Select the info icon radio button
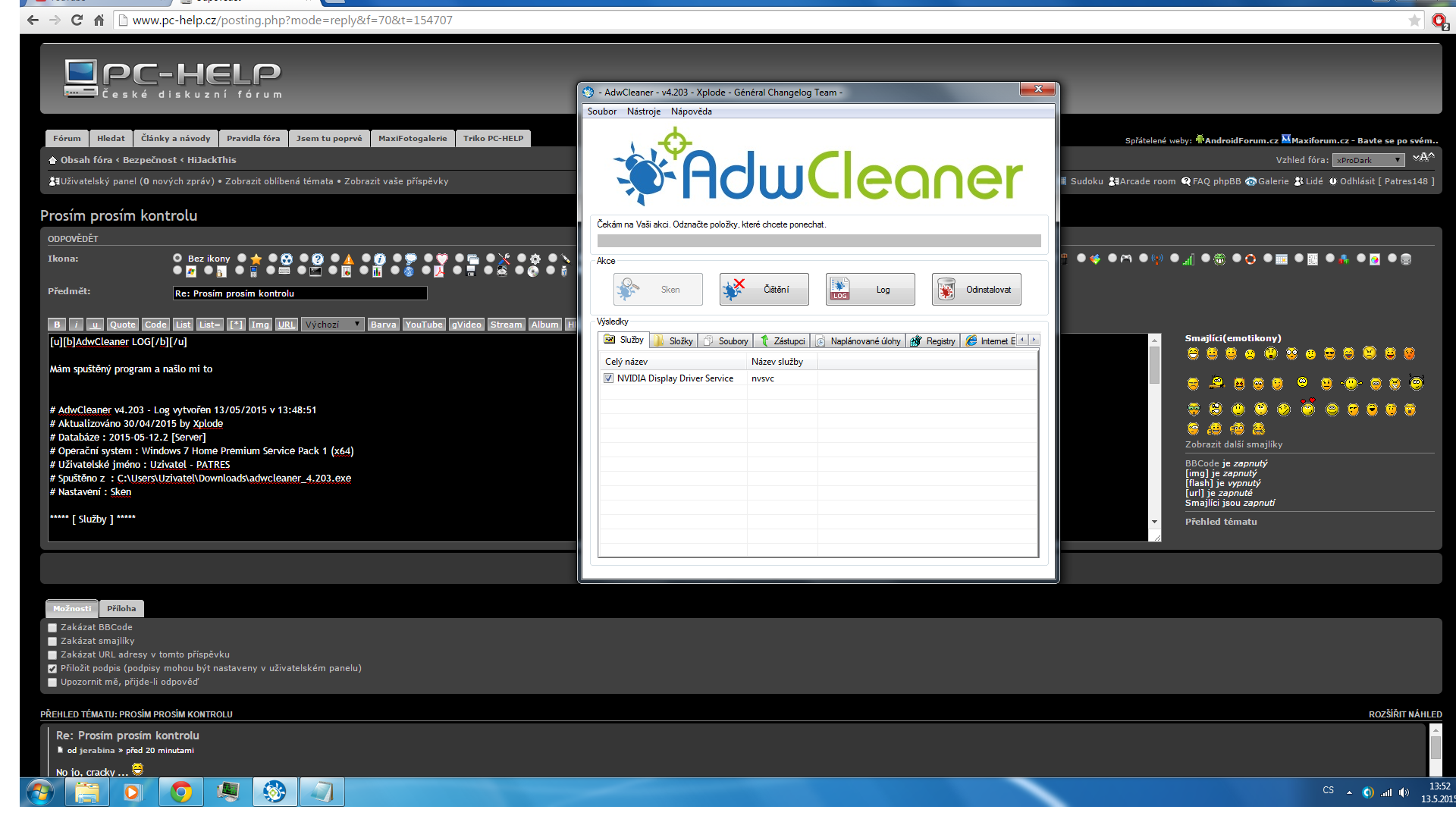Image resolution: width=1456 pixels, height=819 pixels. [366, 258]
